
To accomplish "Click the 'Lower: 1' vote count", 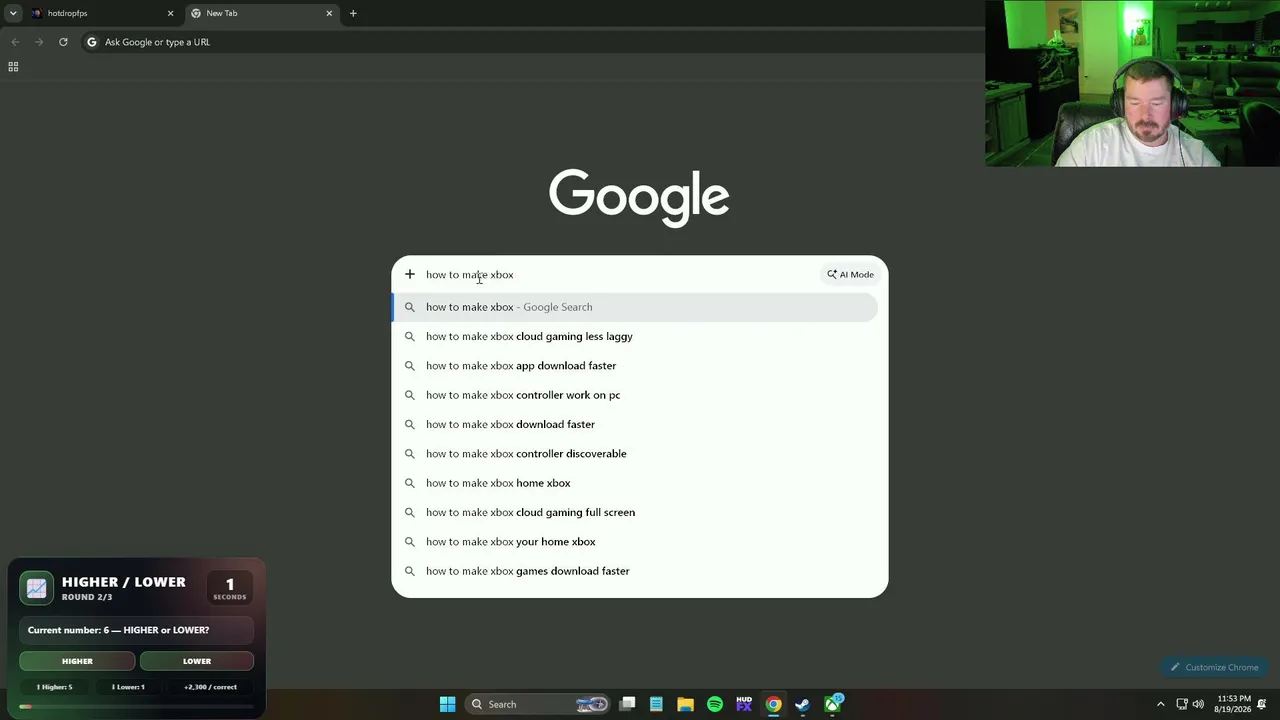I will (x=128, y=687).
